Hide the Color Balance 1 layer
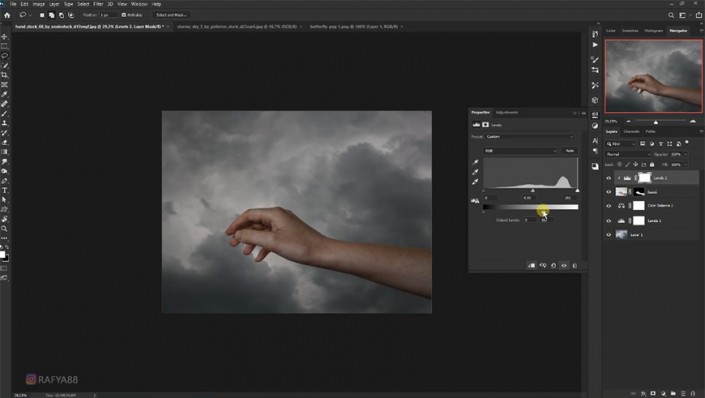 [x=609, y=206]
